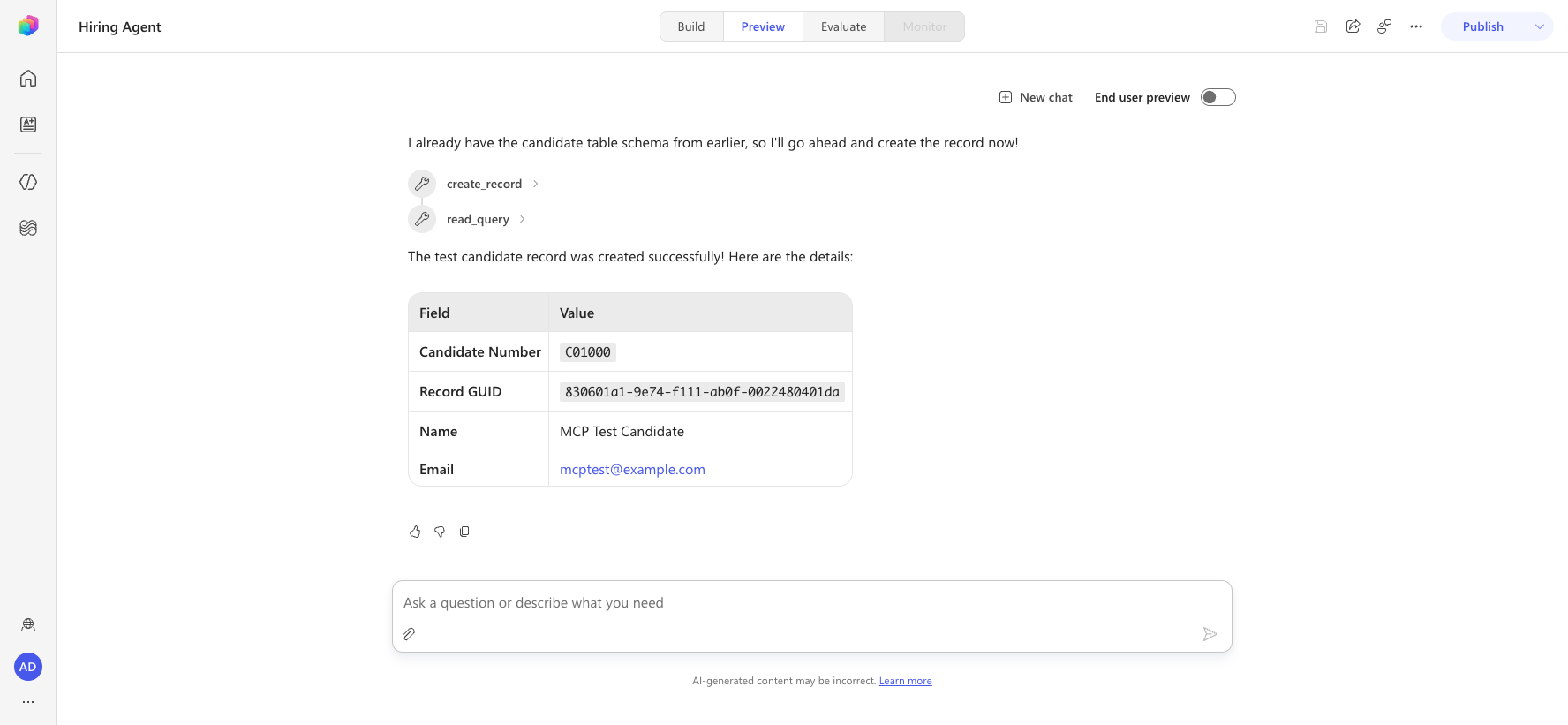Click the Copilot logo at top left
Viewport: 1568px width, 725px height.
point(28,26)
